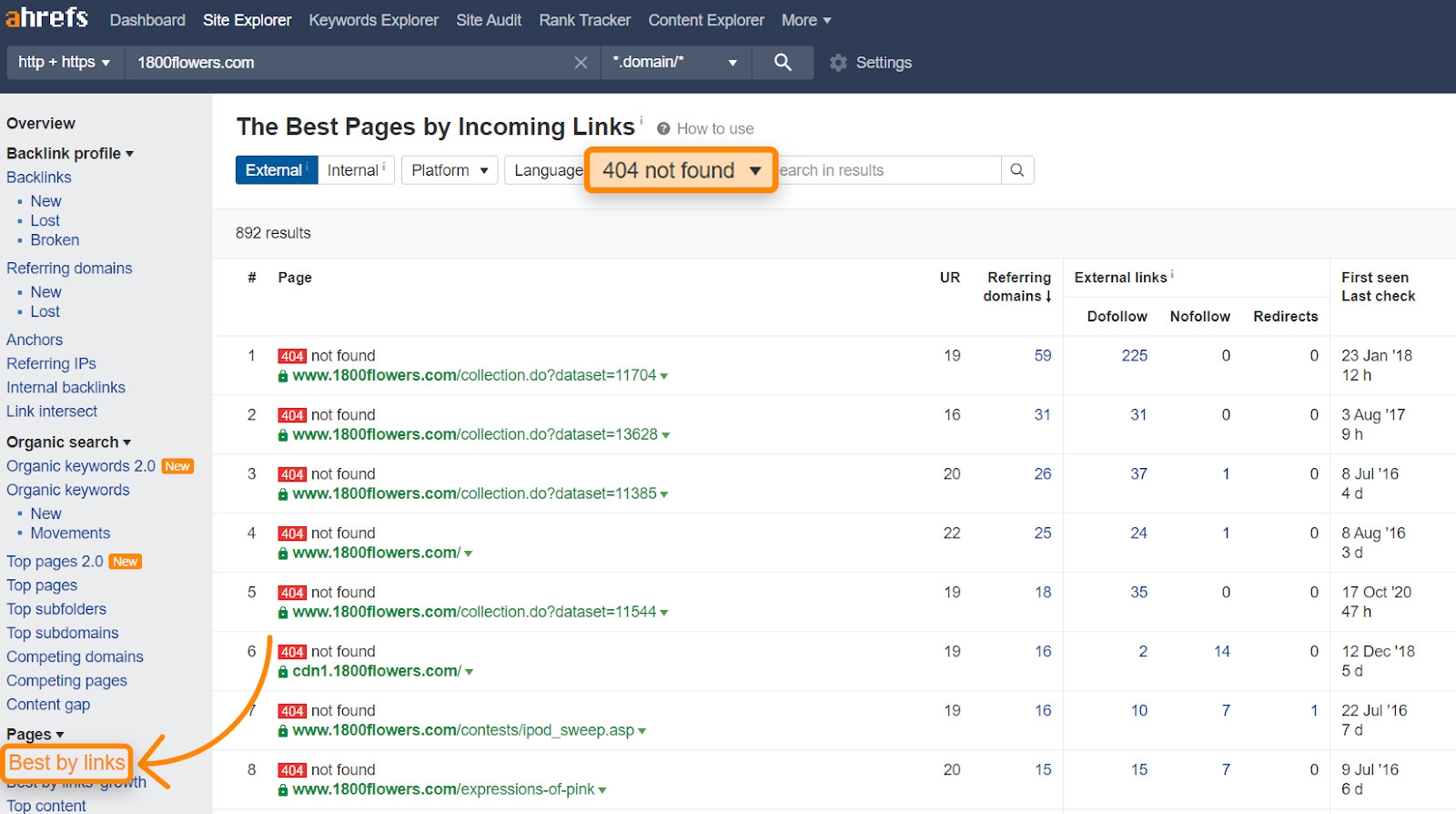Click the Ahrefs logo
Screen dimensions: 1456x814
(47, 18)
